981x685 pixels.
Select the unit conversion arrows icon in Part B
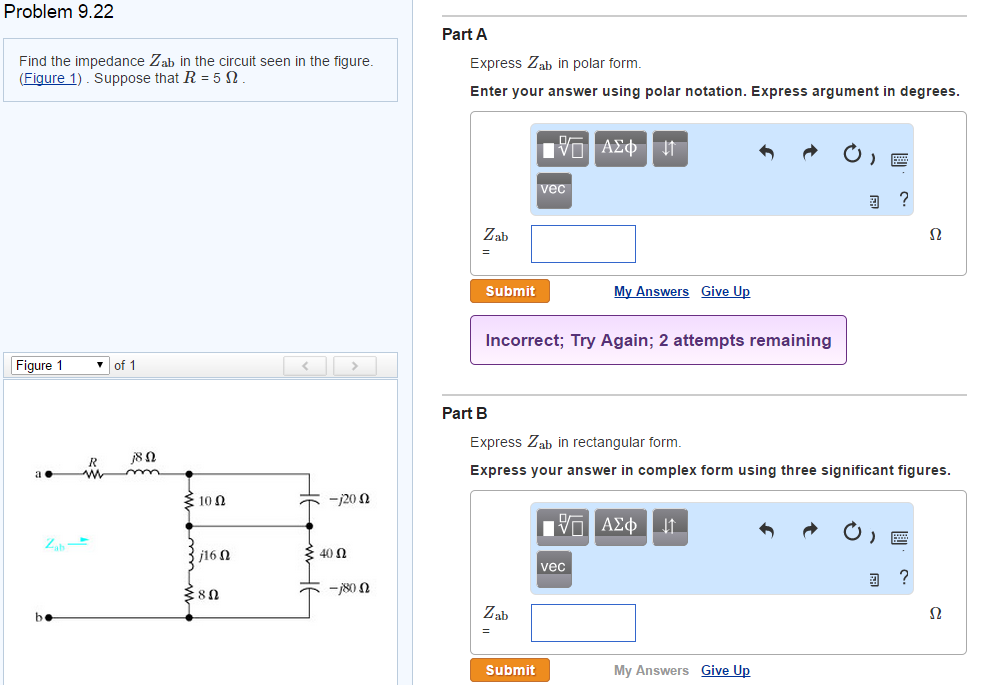coord(669,527)
